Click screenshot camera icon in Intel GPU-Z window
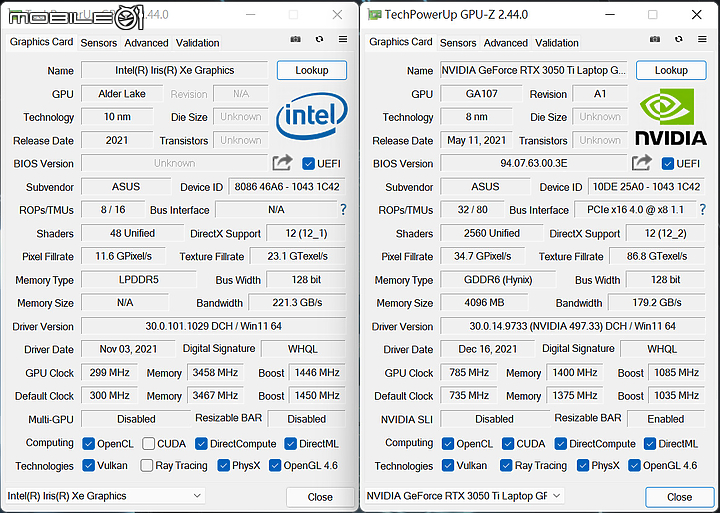The image size is (720, 513). click(296, 39)
